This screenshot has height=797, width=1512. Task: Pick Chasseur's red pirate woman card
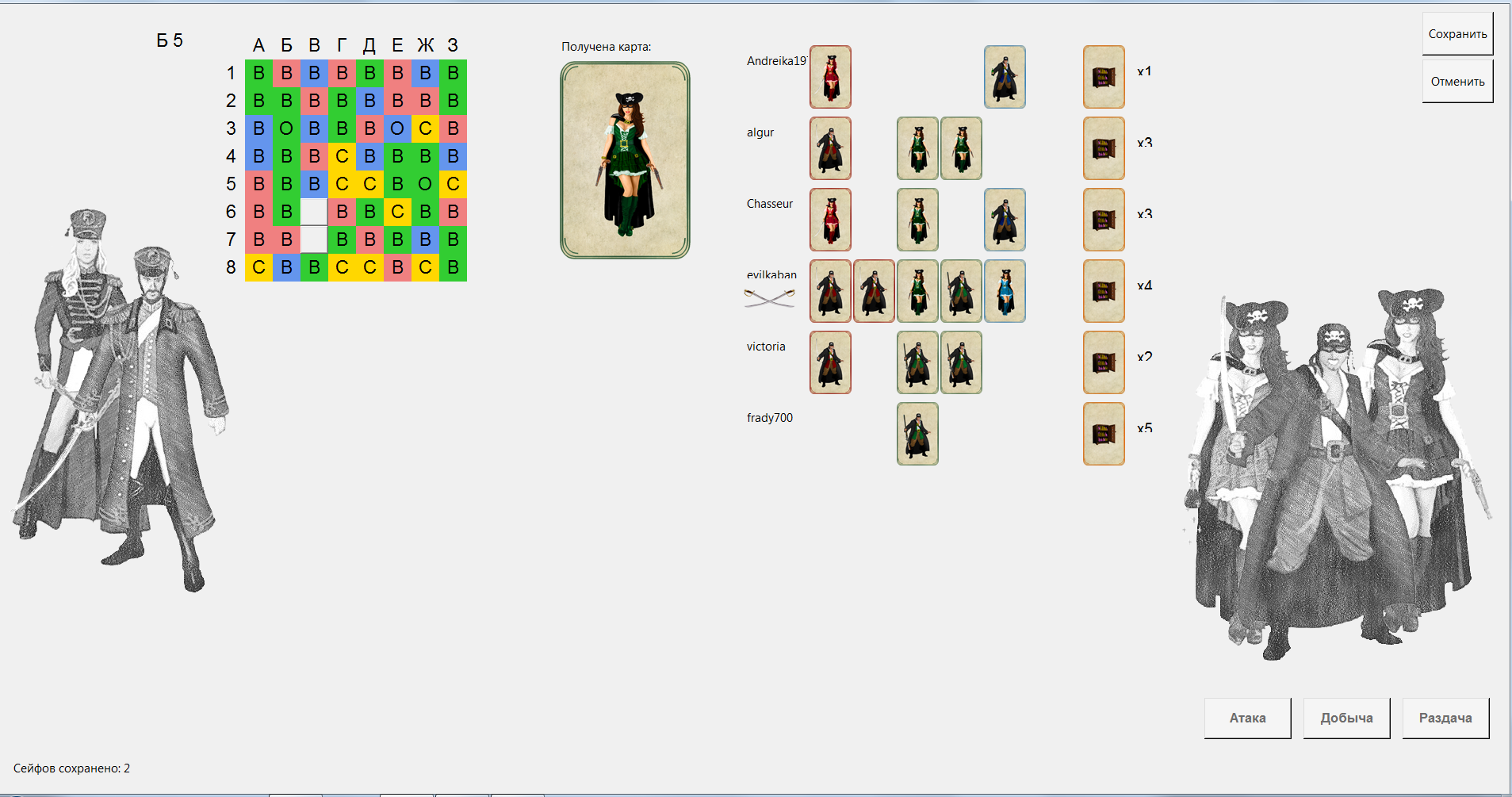tap(830, 220)
